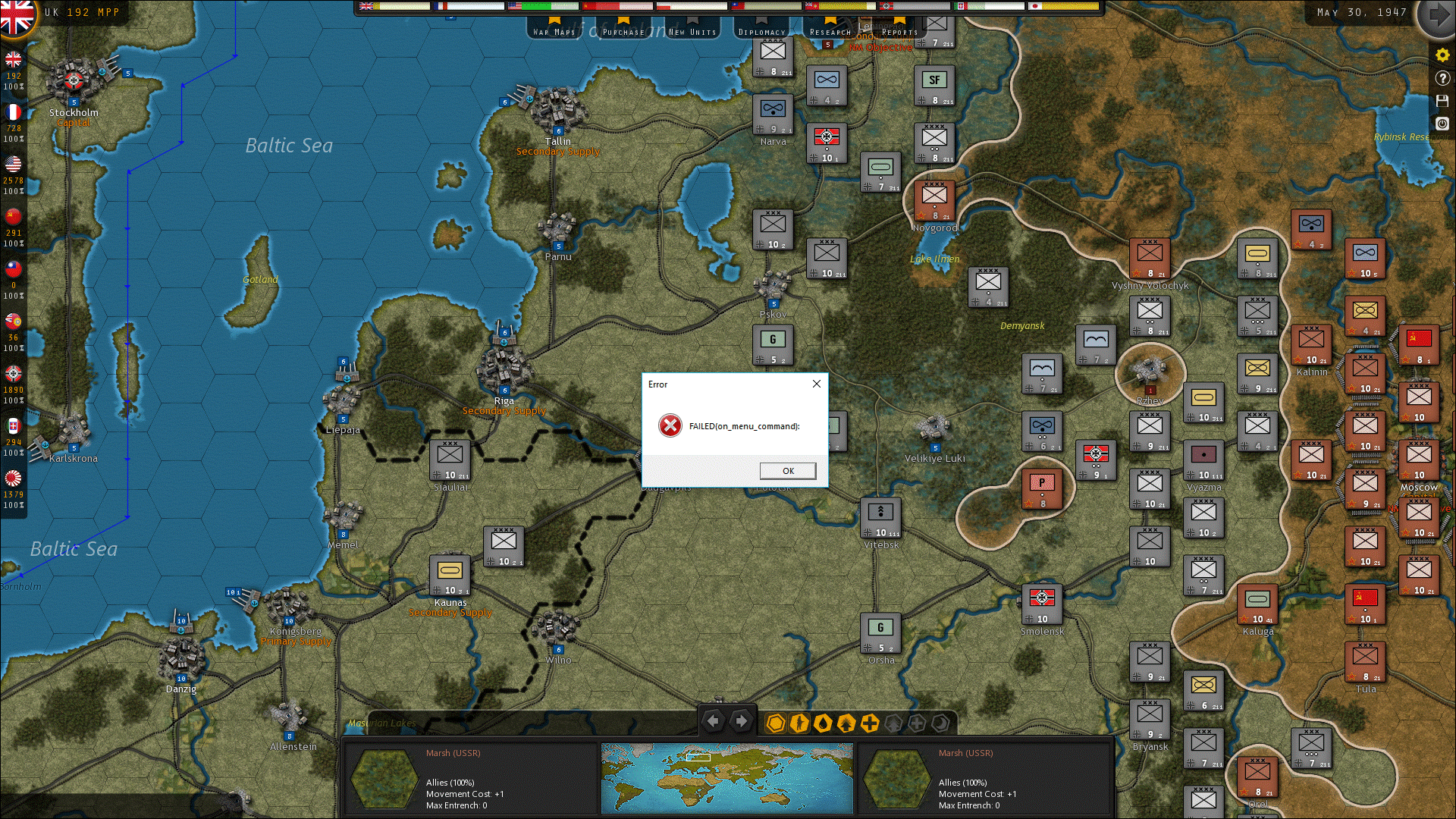Click the Pskov town hex
Screen dimensions: 1456x819
coord(773,287)
